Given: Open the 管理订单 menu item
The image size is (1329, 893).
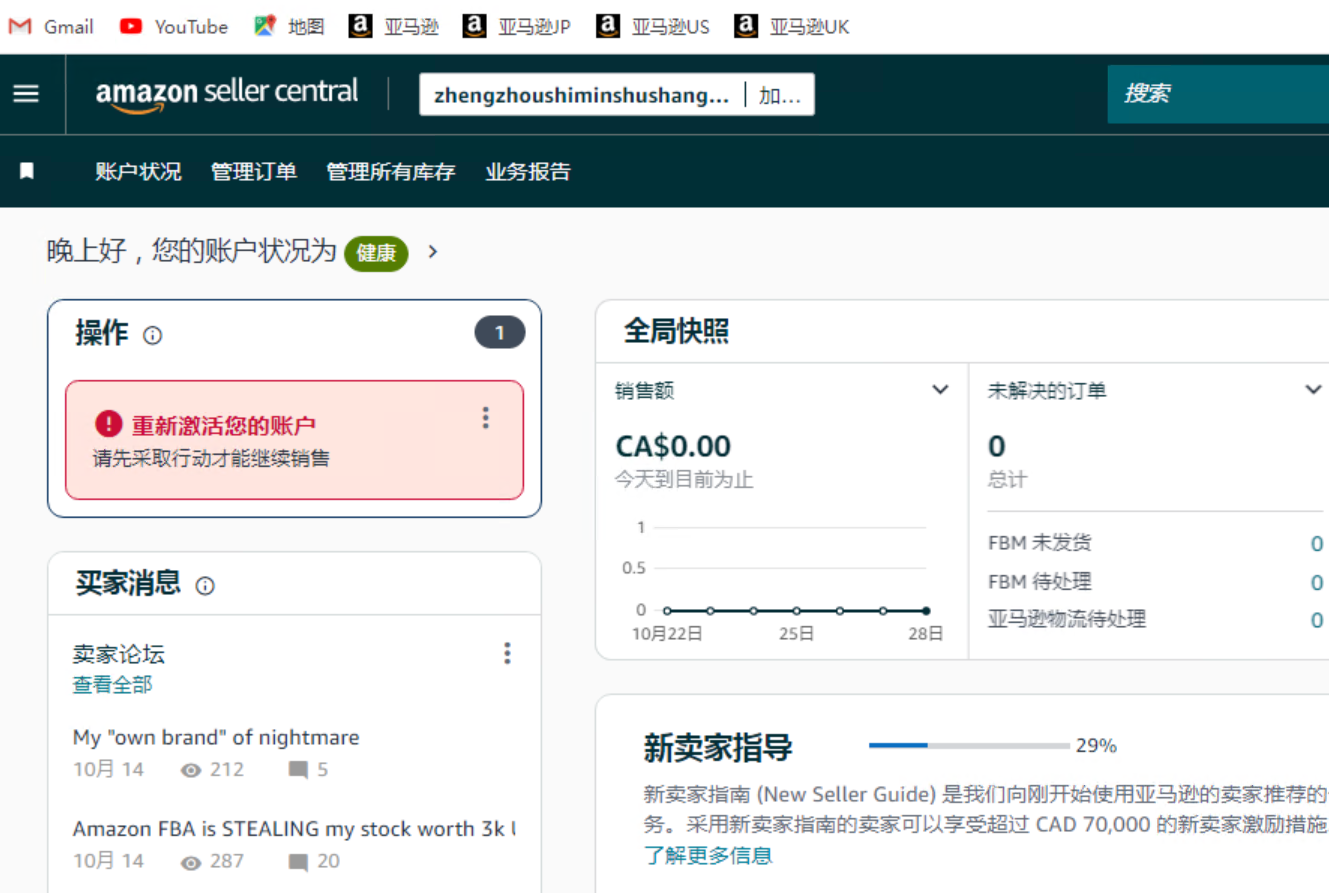Looking at the screenshot, I should tap(254, 172).
